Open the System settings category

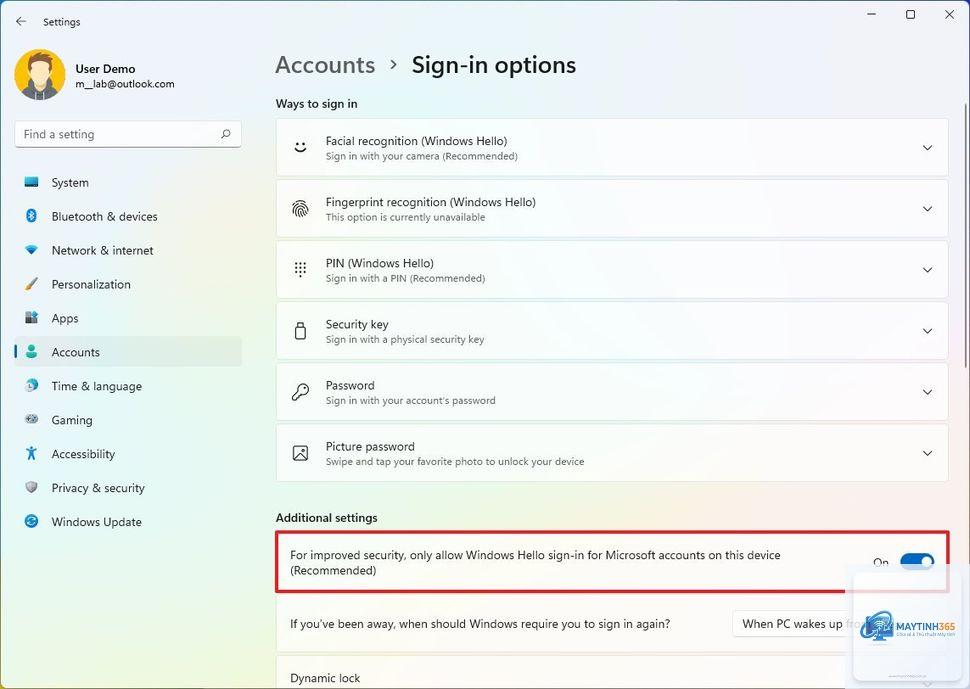[x=127, y=182]
